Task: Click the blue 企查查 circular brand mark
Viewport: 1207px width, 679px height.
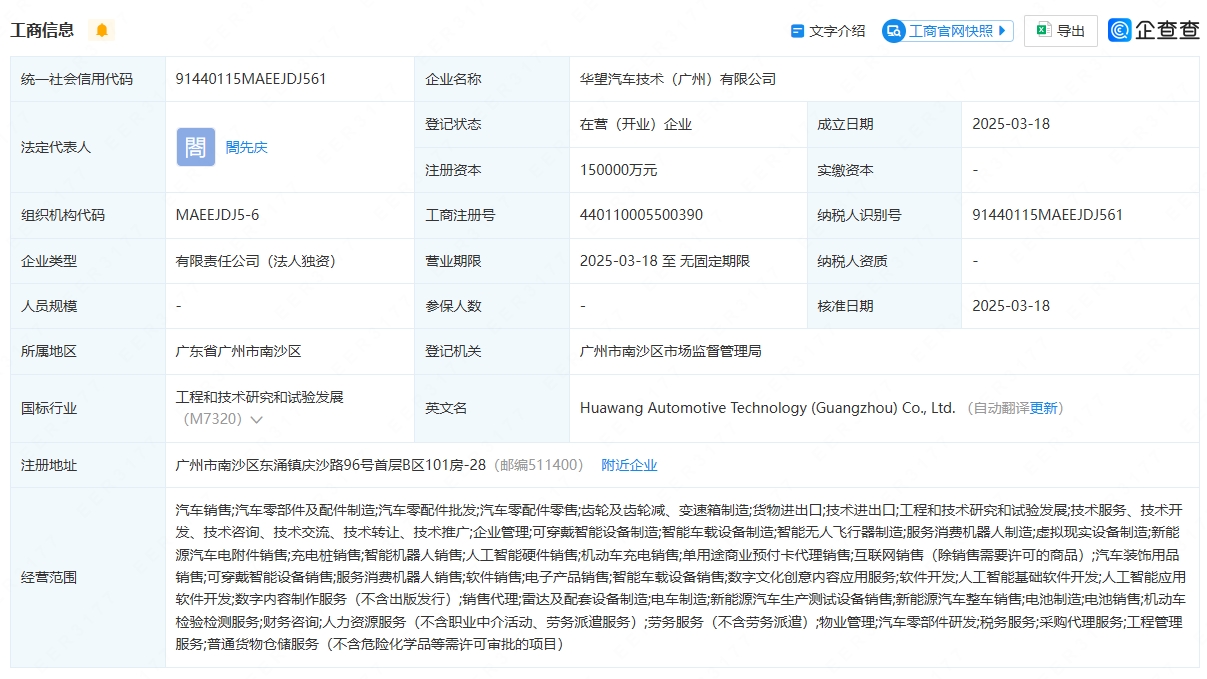Action: [x=1120, y=29]
